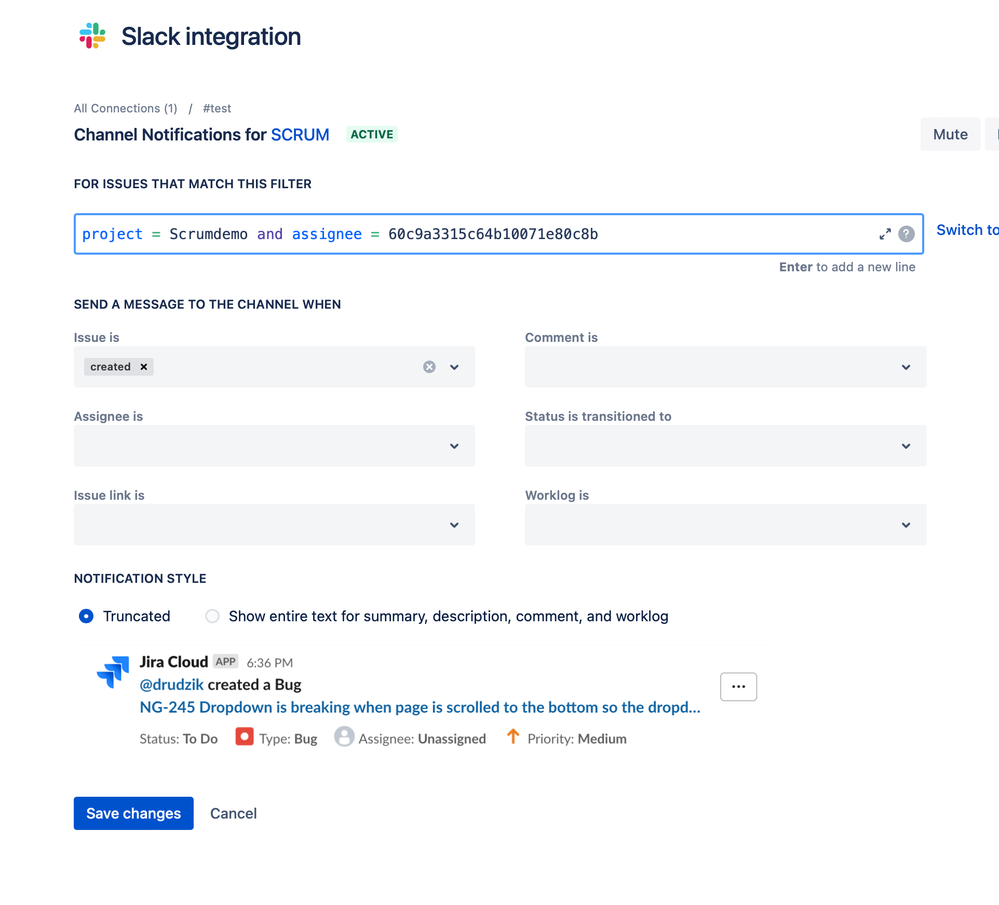Click the red Bug type icon
Screen dimensions: 999x905
point(244,737)
